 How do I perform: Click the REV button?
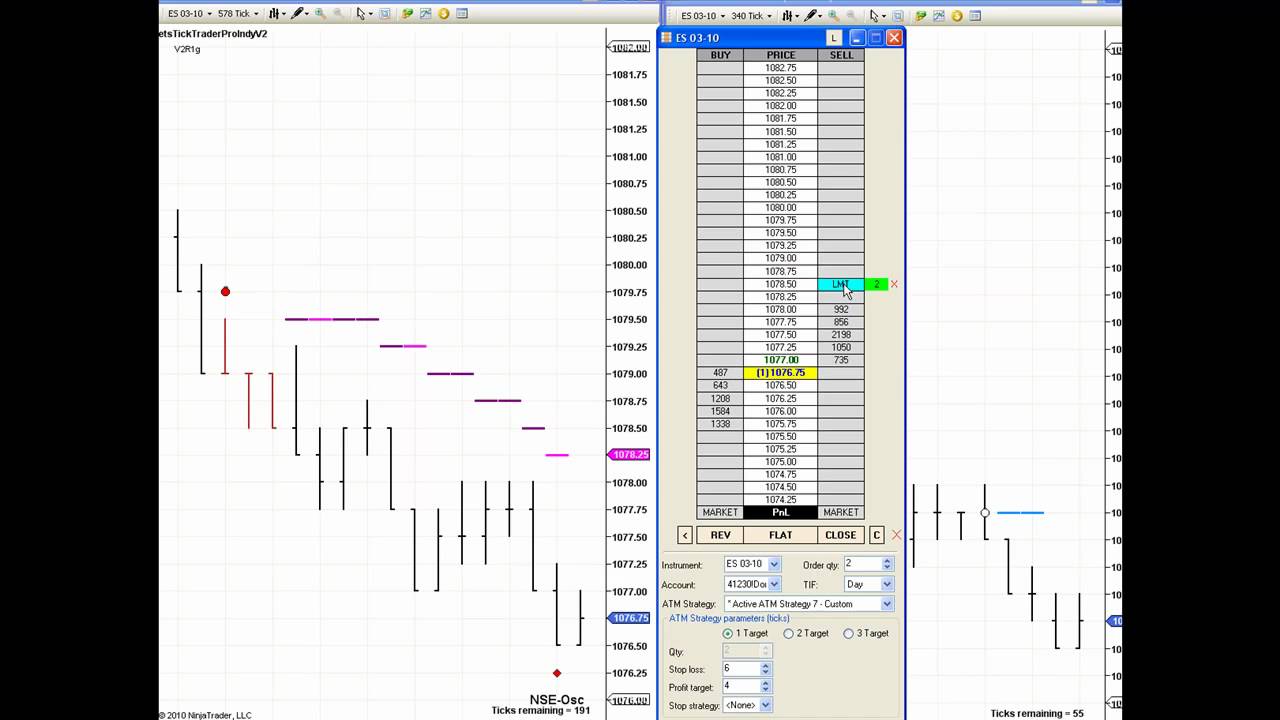(x=720, y=535)
